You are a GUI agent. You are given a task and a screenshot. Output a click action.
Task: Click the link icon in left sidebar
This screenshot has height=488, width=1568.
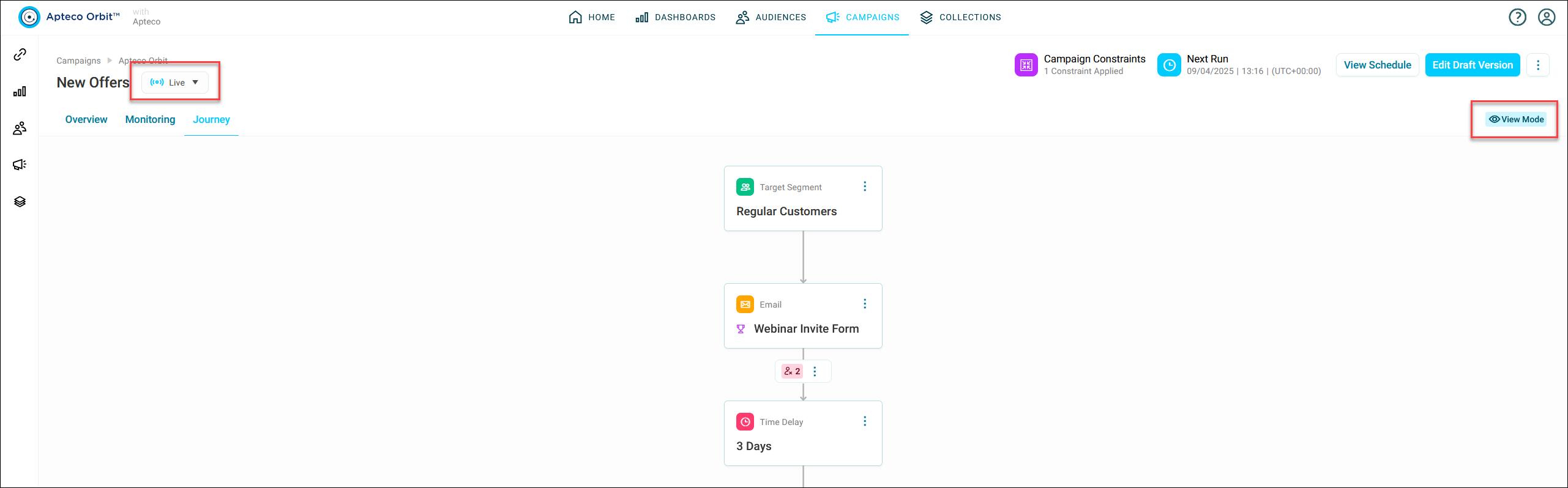pyautogui.click(x=20, y=54)
